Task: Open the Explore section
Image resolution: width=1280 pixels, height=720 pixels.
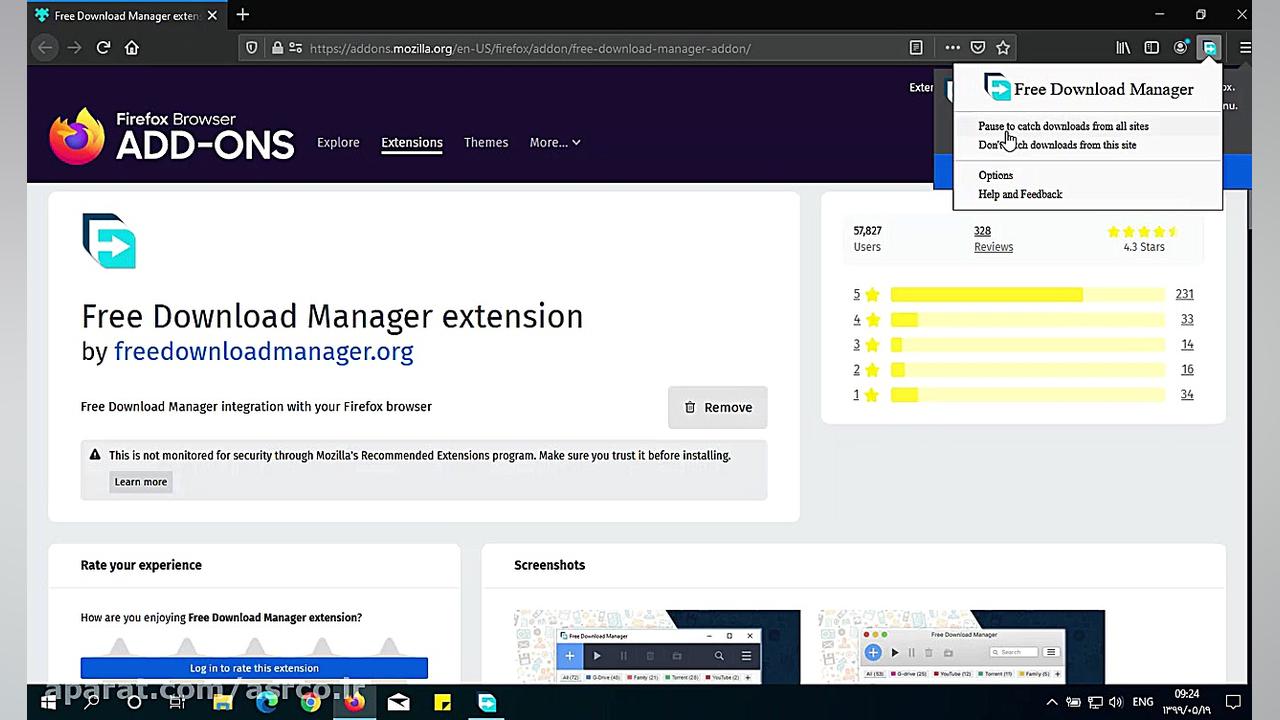Action: [x=338, y=142]
